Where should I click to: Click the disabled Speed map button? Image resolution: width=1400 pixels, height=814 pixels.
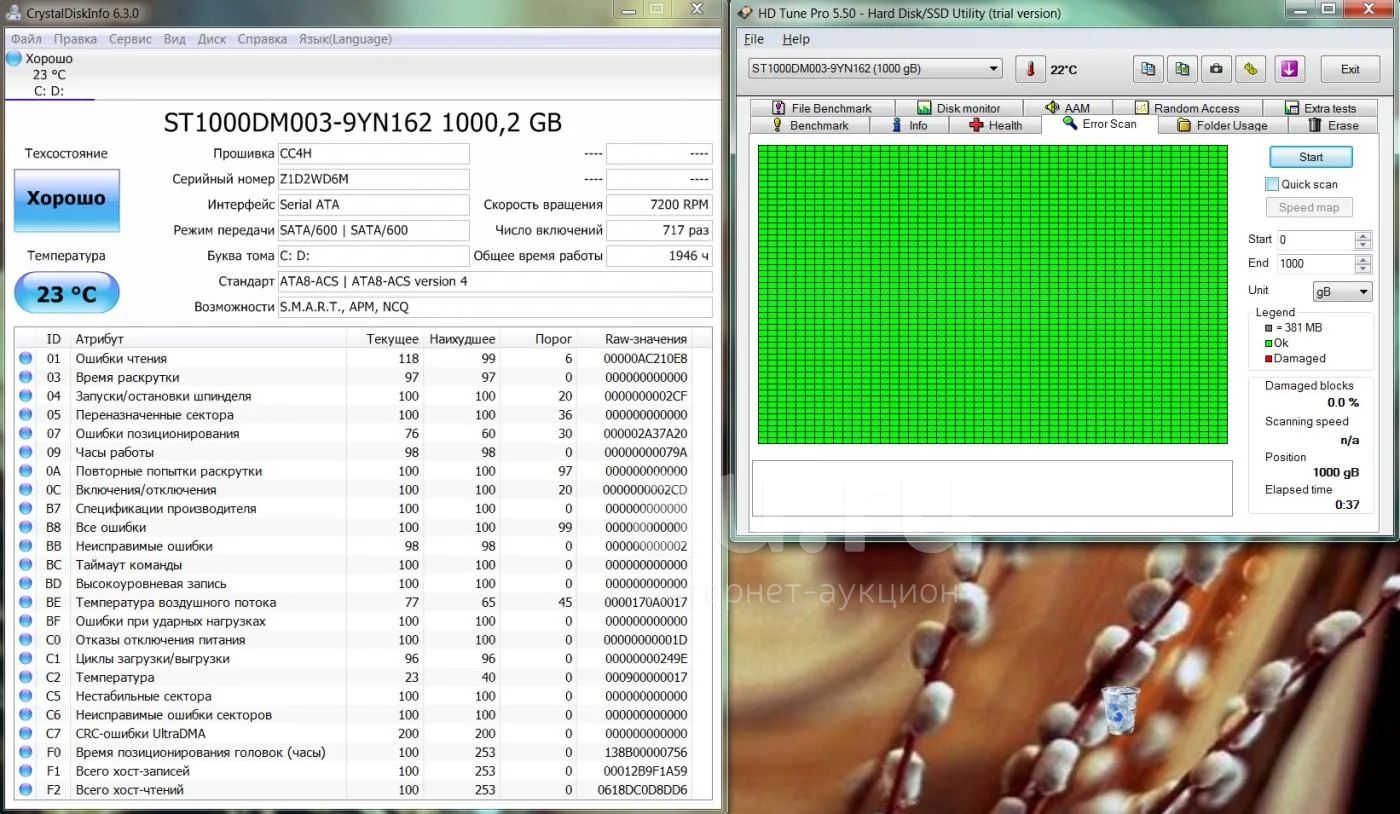(x=1310, y=207)
